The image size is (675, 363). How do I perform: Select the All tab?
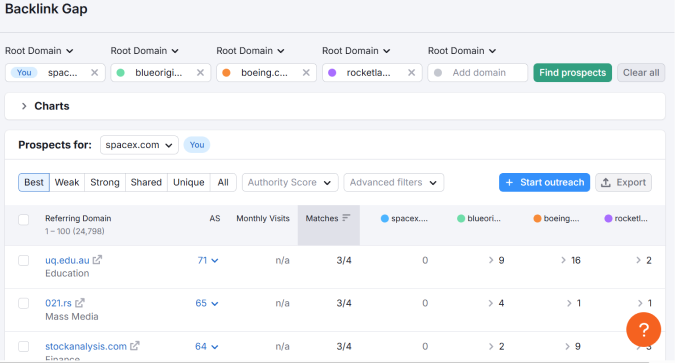pos(223,183)
